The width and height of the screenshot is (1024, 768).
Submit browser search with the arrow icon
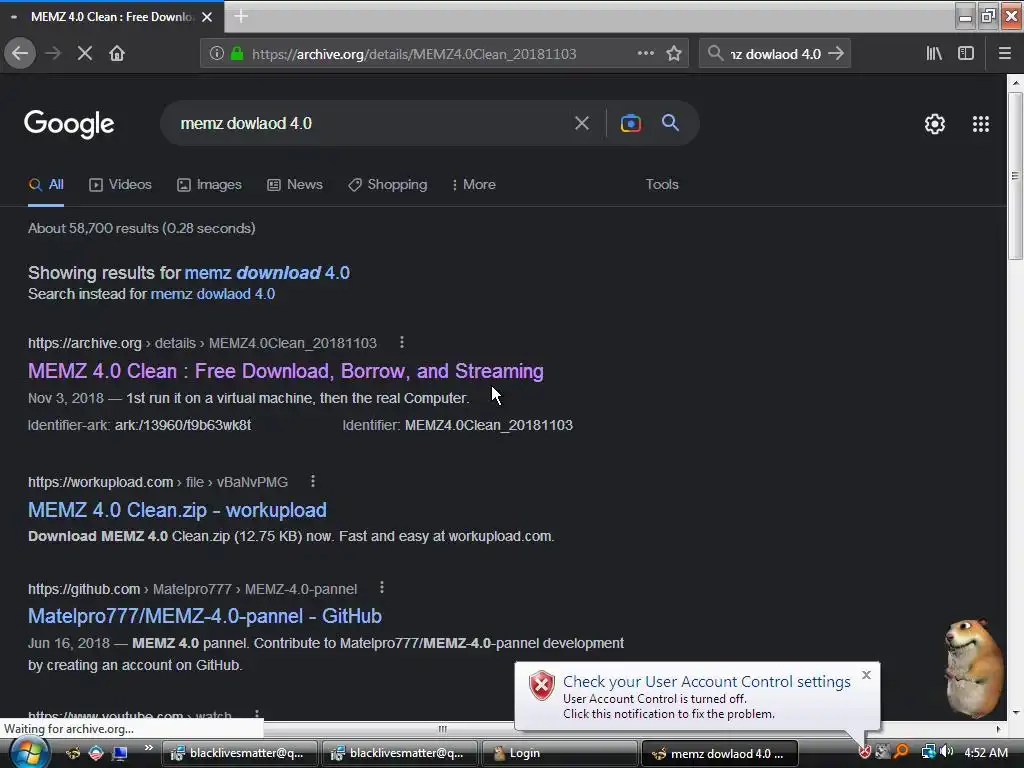click(836, 54)
